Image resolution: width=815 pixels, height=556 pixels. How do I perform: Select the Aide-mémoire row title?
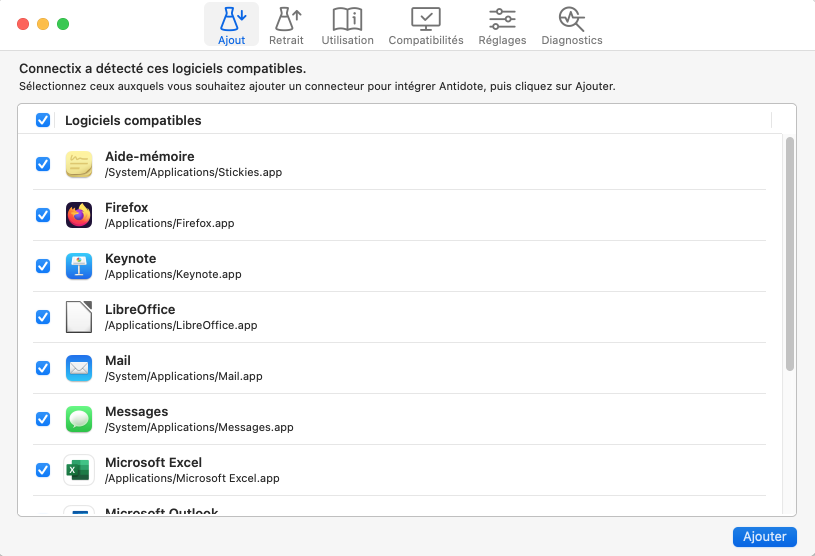(150, 156)
